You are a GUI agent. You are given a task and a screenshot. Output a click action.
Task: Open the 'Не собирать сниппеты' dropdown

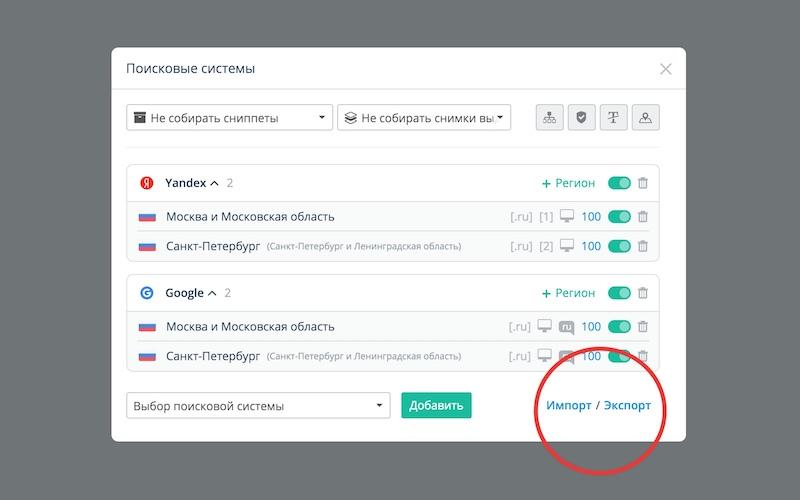click(x=229, y=117)
